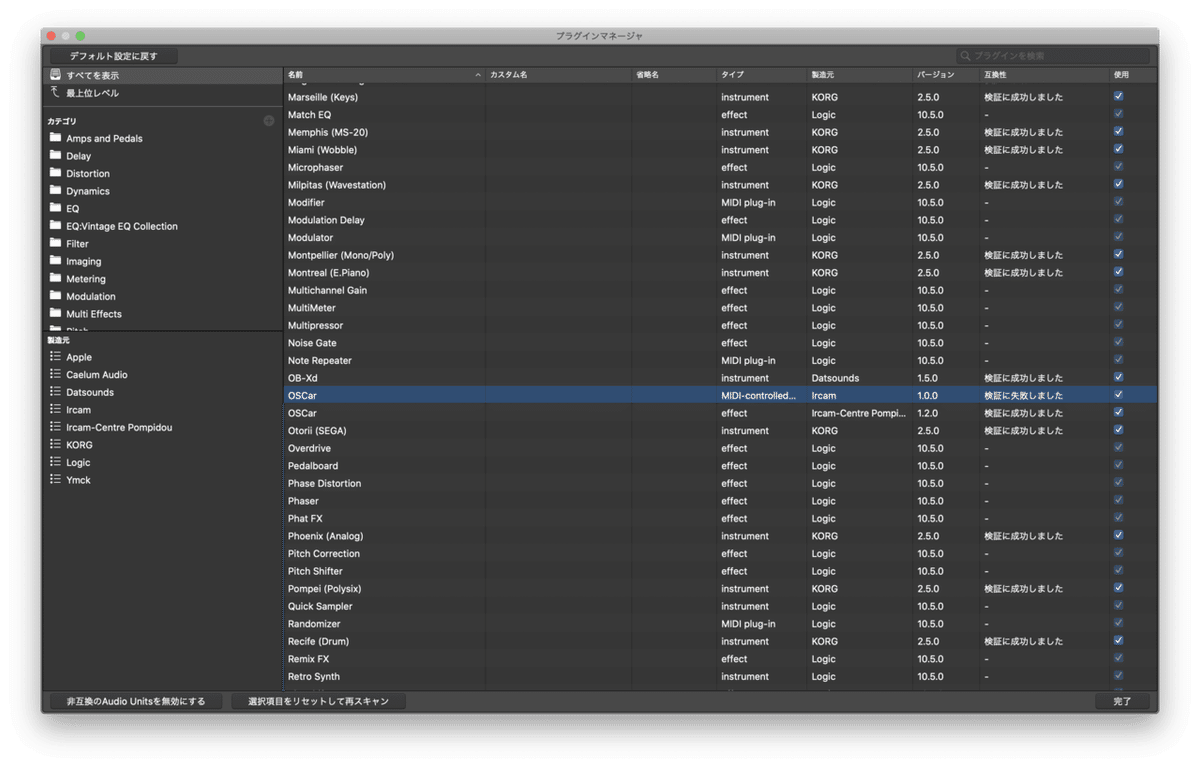Sort by the 名前 column header
This screenshot has width=1200, height=768.
384,75
